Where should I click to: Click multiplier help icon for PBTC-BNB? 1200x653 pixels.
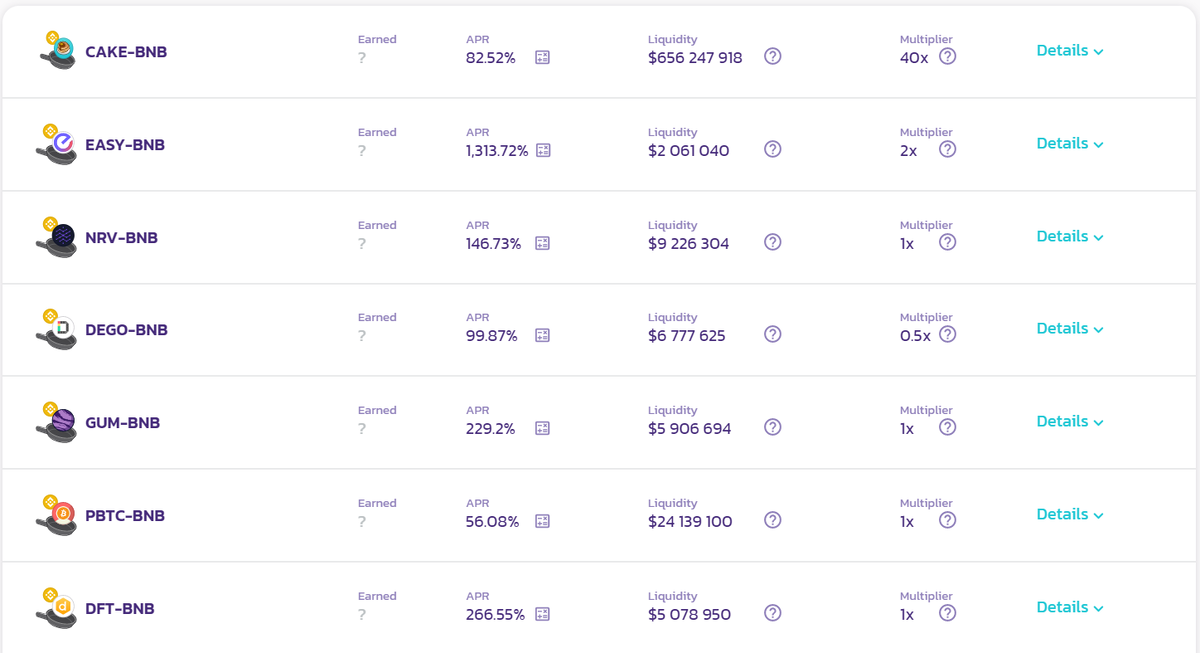[947, 520]
